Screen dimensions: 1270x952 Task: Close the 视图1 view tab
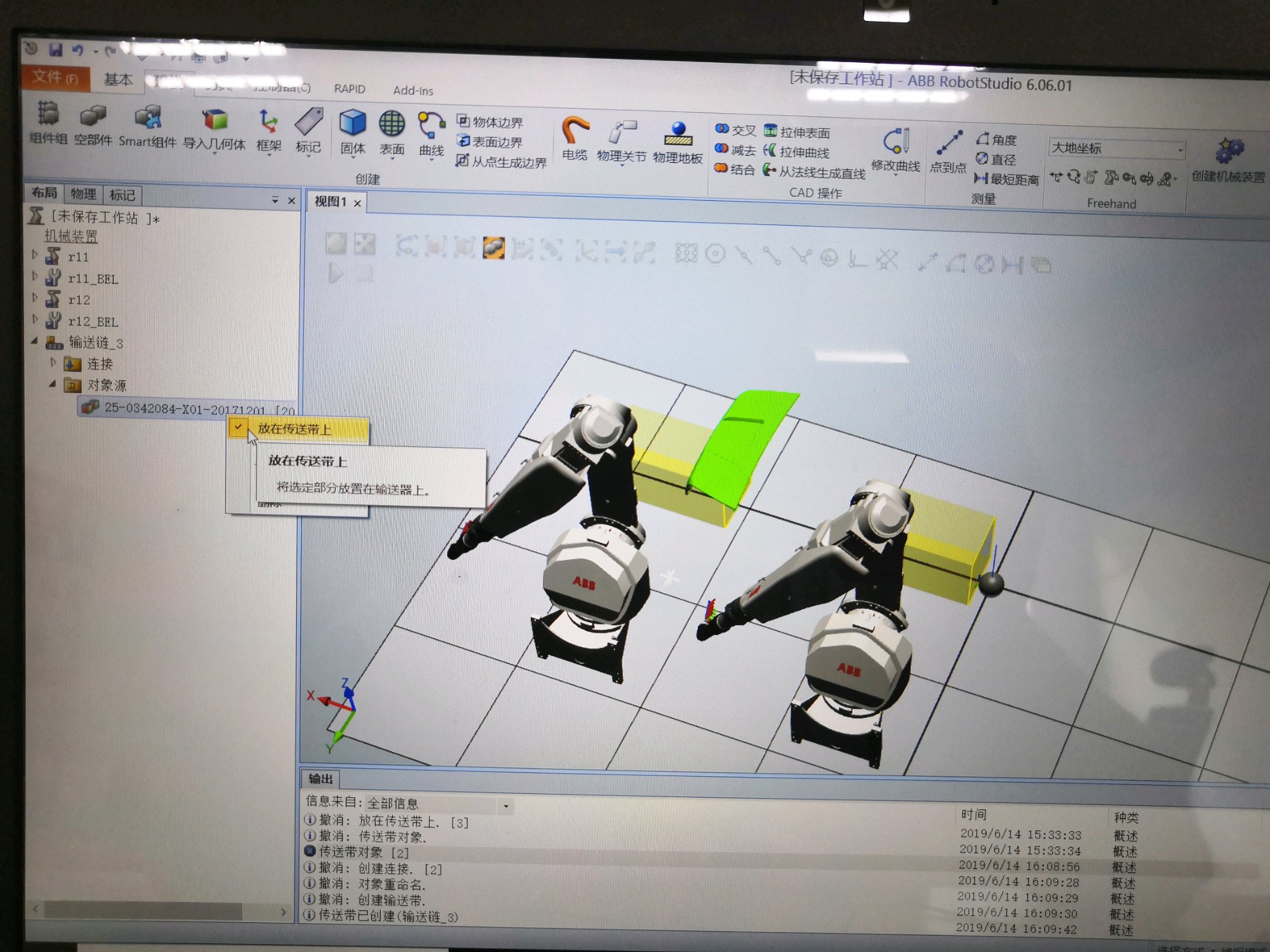358,203
